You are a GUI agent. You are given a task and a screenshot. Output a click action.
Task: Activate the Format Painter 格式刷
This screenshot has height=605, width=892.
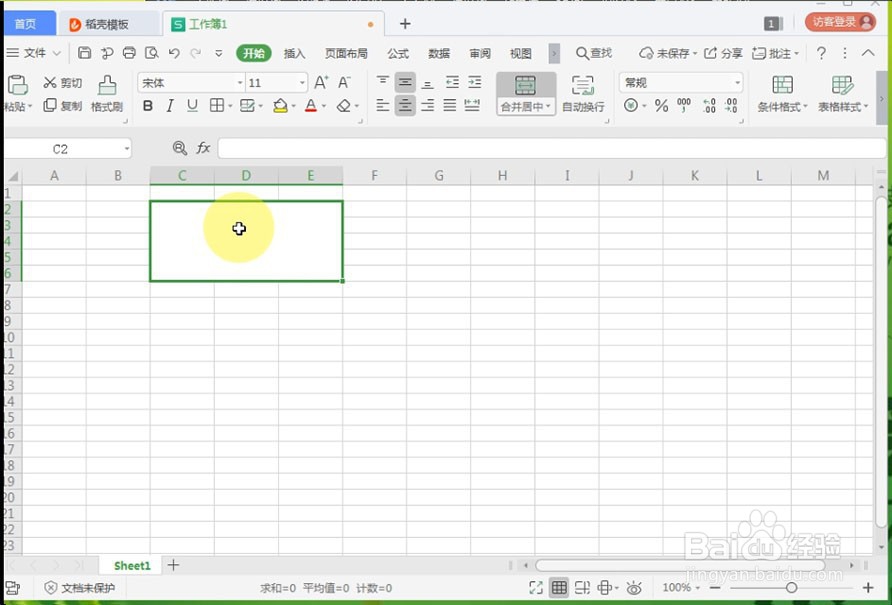pos(107,94)
